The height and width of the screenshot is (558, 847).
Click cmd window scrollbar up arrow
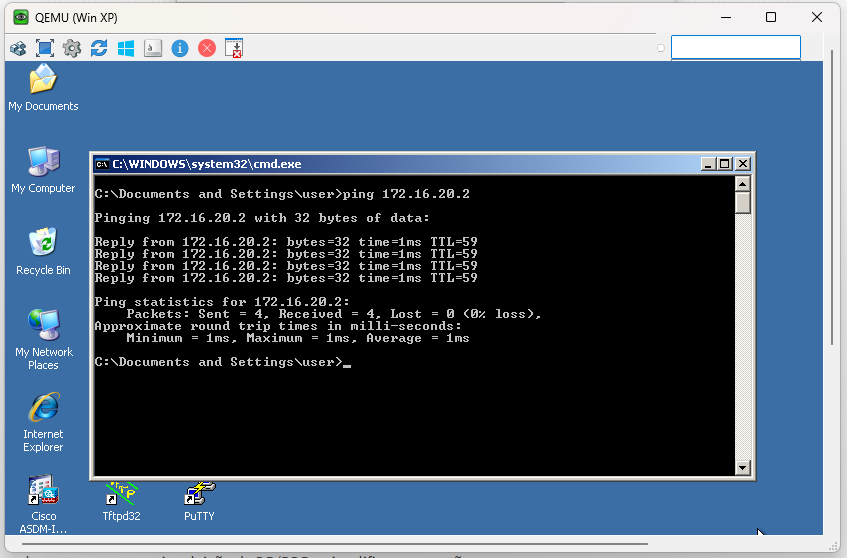pos(742,183)
